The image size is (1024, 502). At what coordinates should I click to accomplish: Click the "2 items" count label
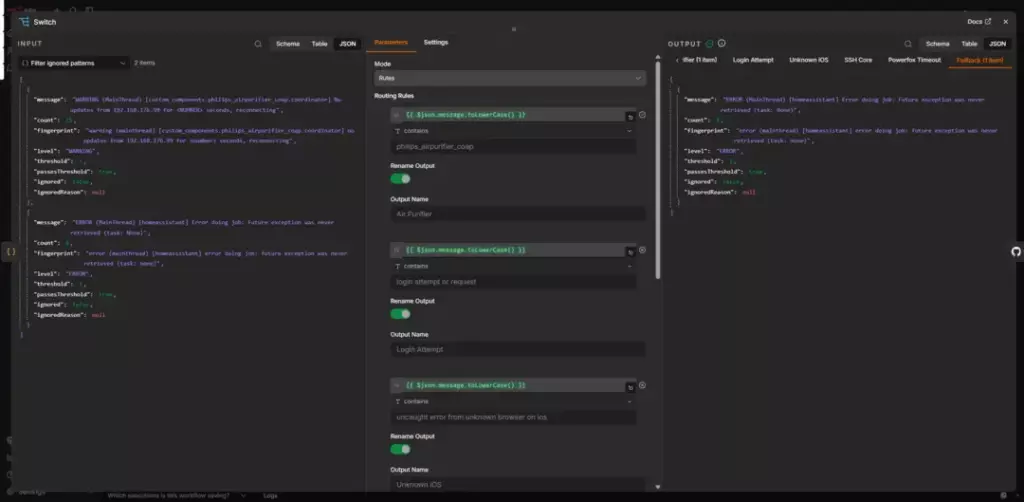pyautogui.click(x=144, y=63)
